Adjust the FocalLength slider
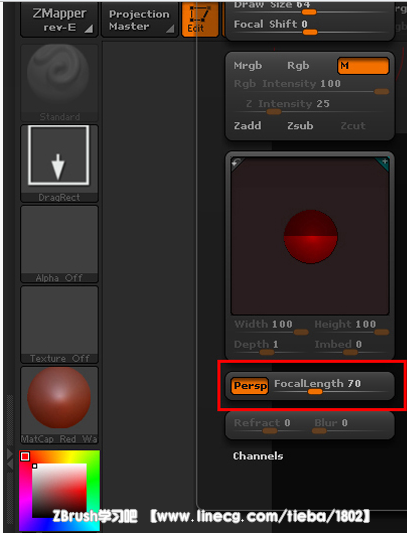 [x=332, y=386]
